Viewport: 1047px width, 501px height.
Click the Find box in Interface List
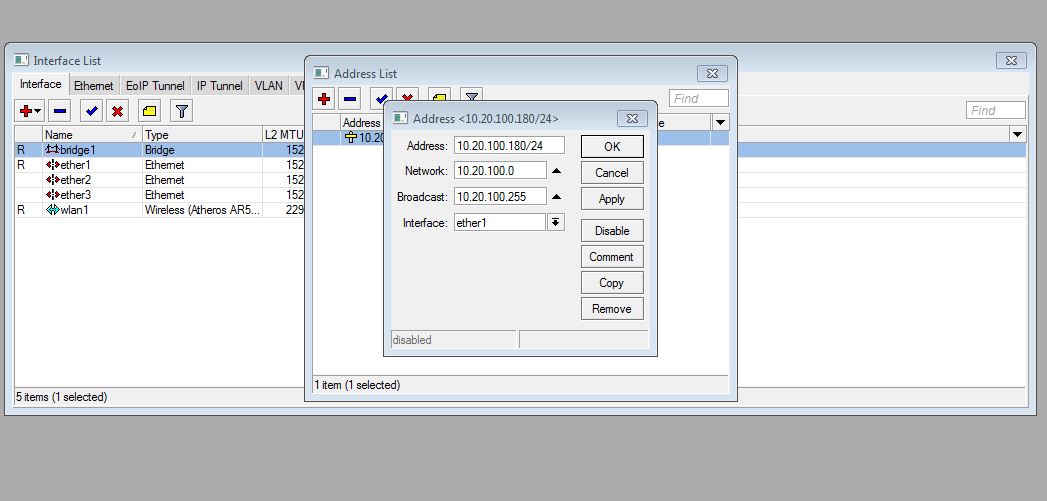click(x=996, y=110)
